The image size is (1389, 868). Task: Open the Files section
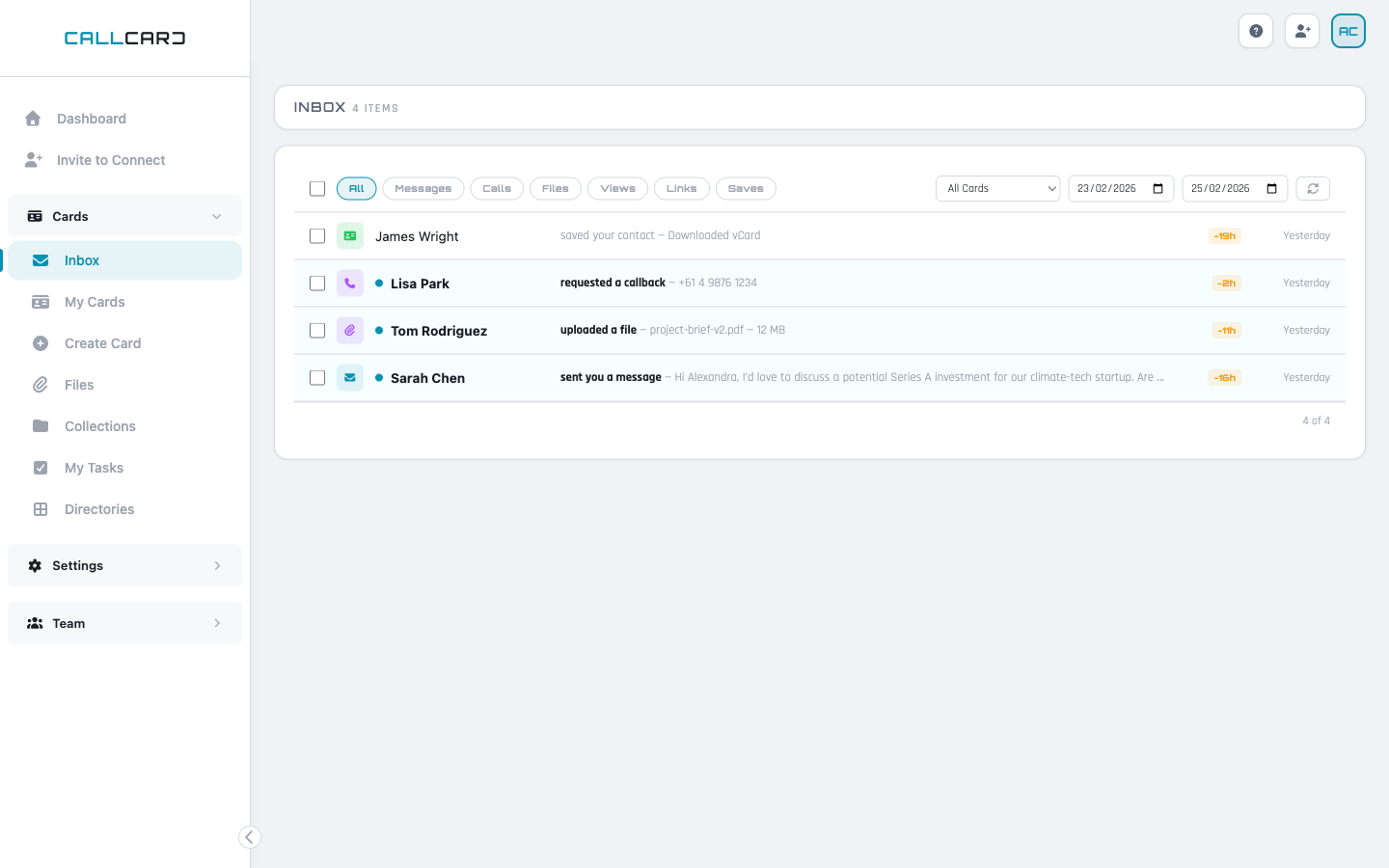click(78, 385)
